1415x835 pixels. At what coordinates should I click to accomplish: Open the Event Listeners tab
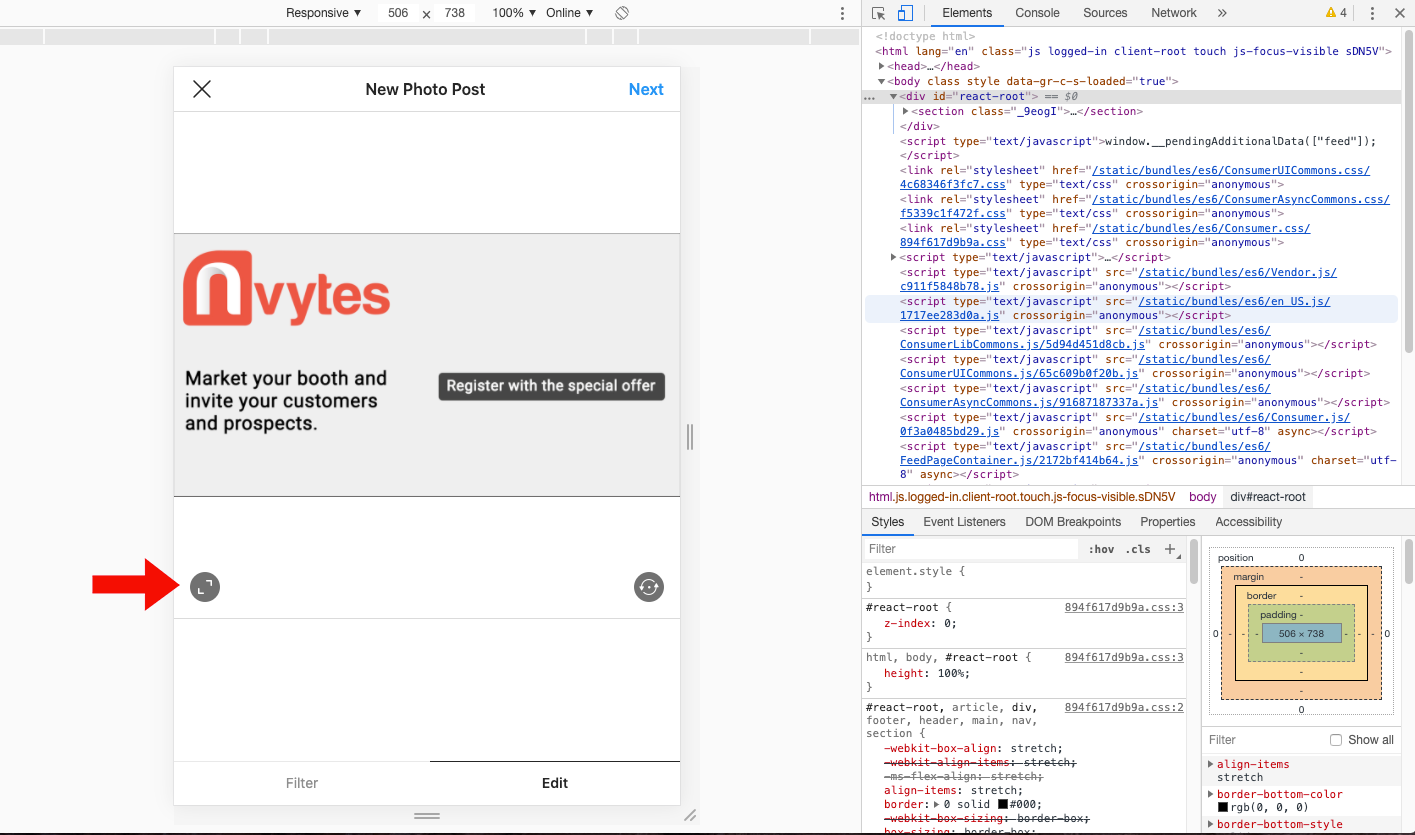[964, 522]
